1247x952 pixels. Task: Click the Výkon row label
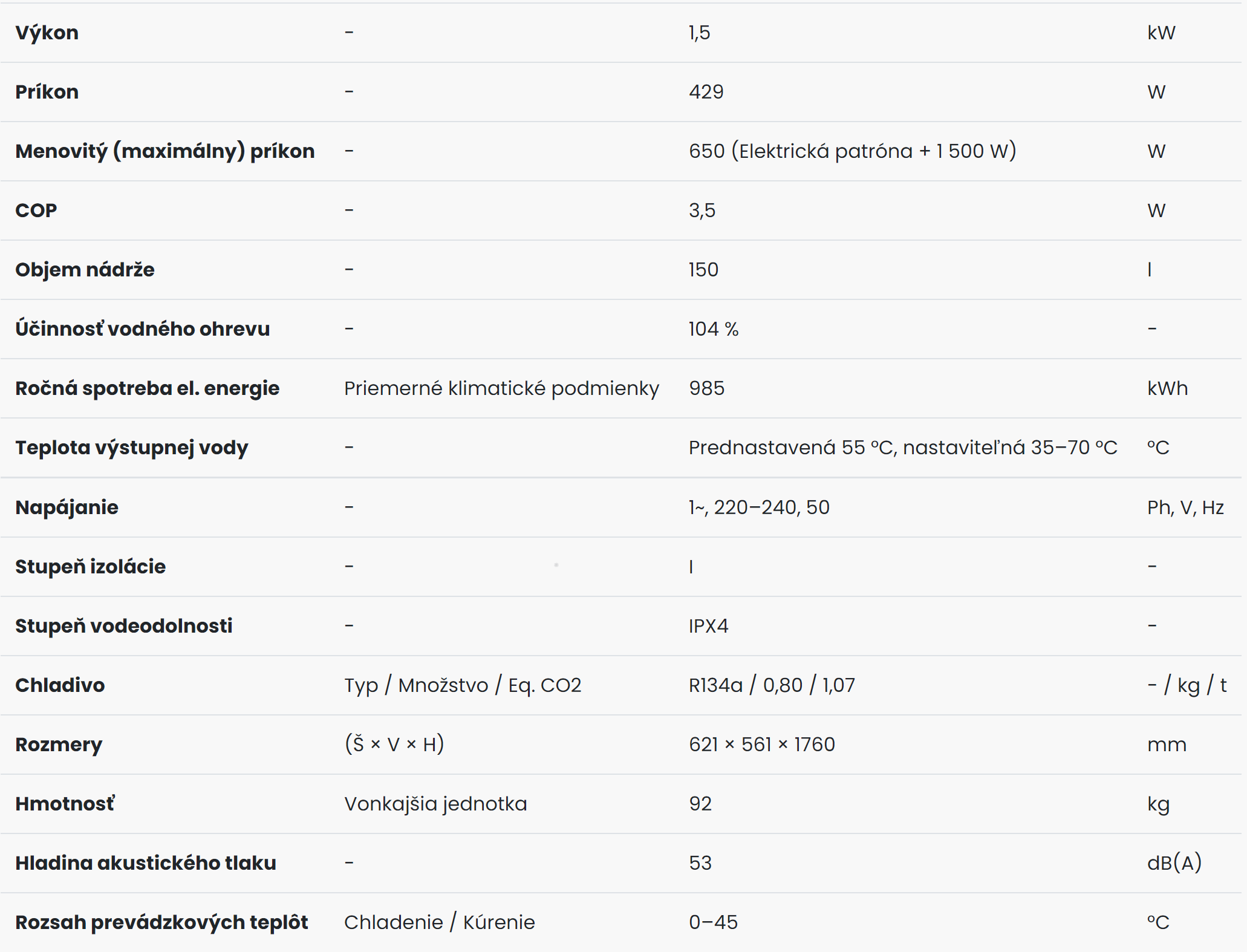[47, 33]
